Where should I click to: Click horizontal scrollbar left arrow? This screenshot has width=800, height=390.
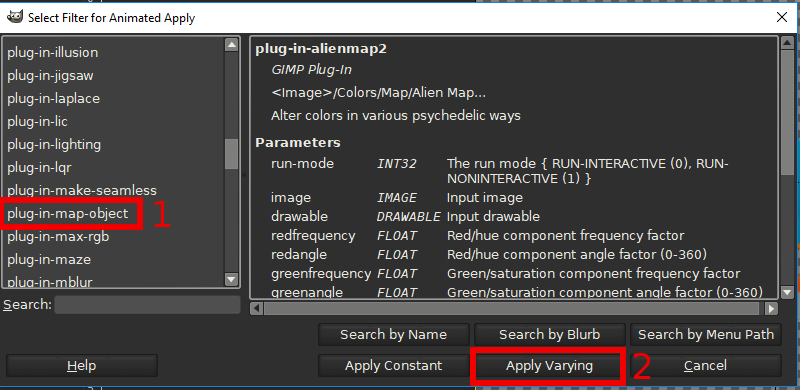coord(257,308)
